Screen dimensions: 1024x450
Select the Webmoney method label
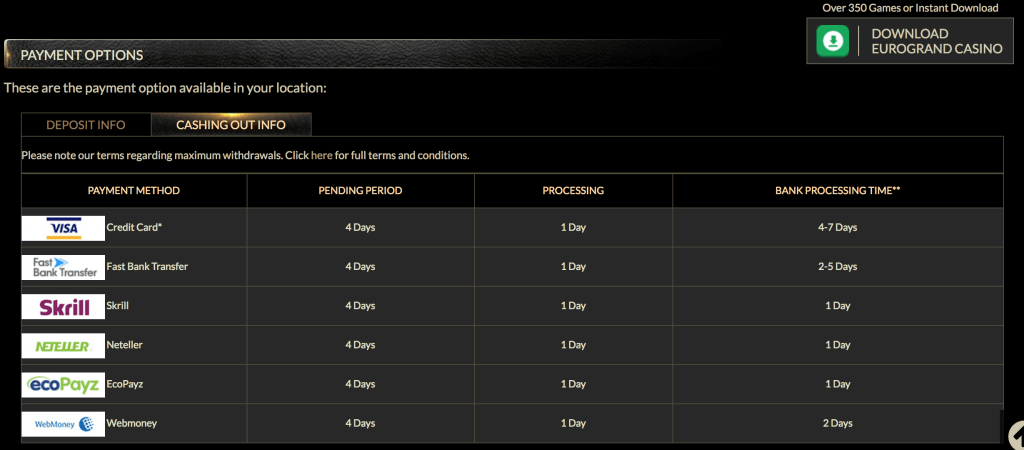131,423
